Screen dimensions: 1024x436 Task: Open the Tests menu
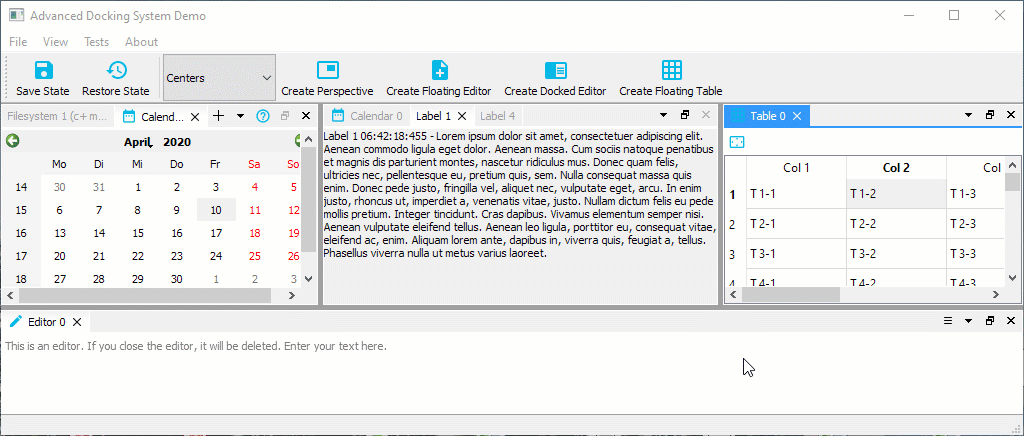(97, 42)
